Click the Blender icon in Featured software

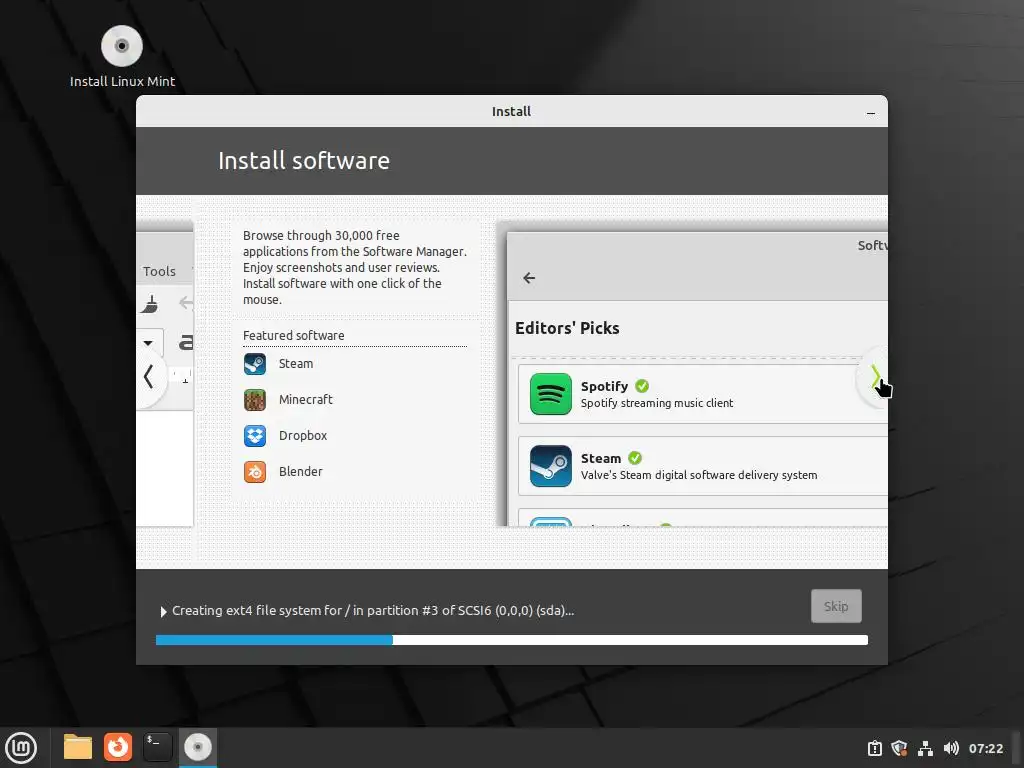point(255,472)
